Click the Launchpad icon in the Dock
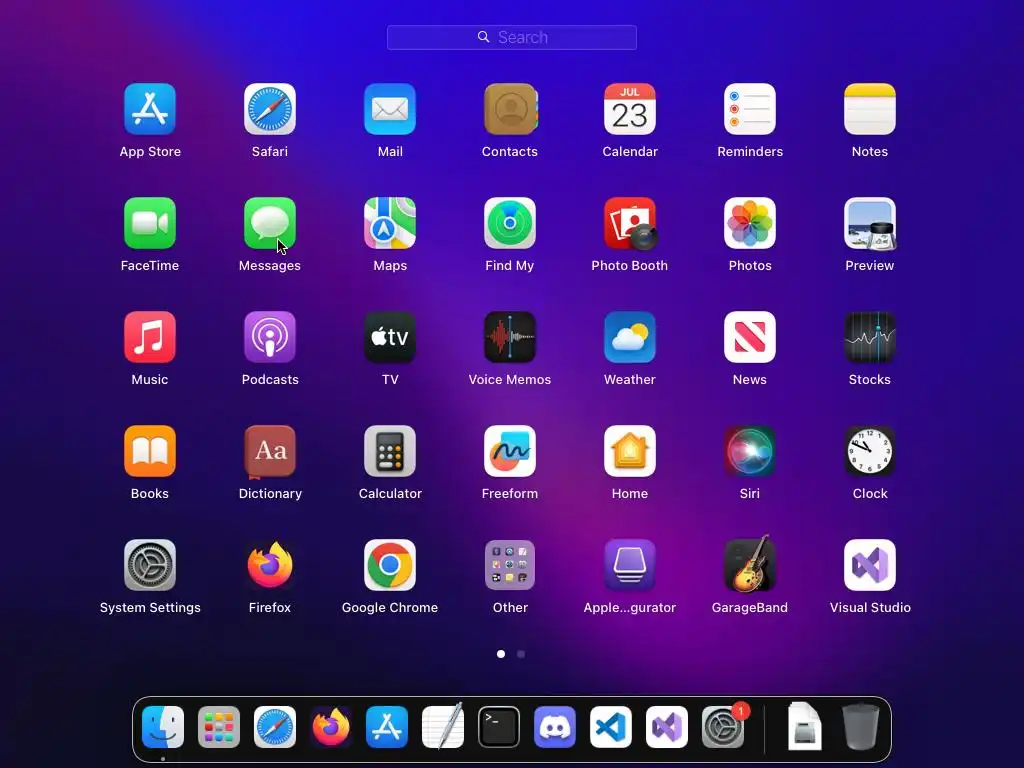Image resolution: width=1024 pixels, height=768 pixels. 219,727
